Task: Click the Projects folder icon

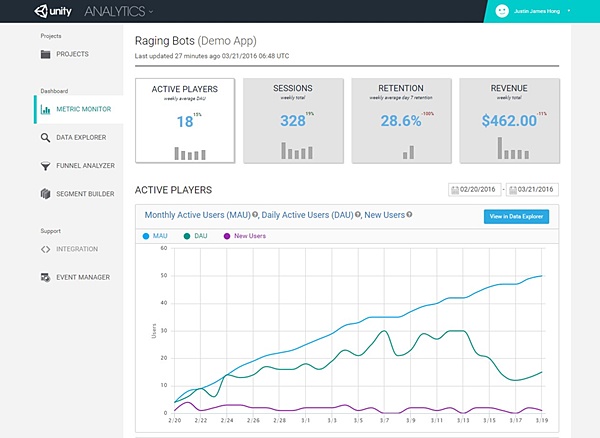Action: (x=46, y=54)
